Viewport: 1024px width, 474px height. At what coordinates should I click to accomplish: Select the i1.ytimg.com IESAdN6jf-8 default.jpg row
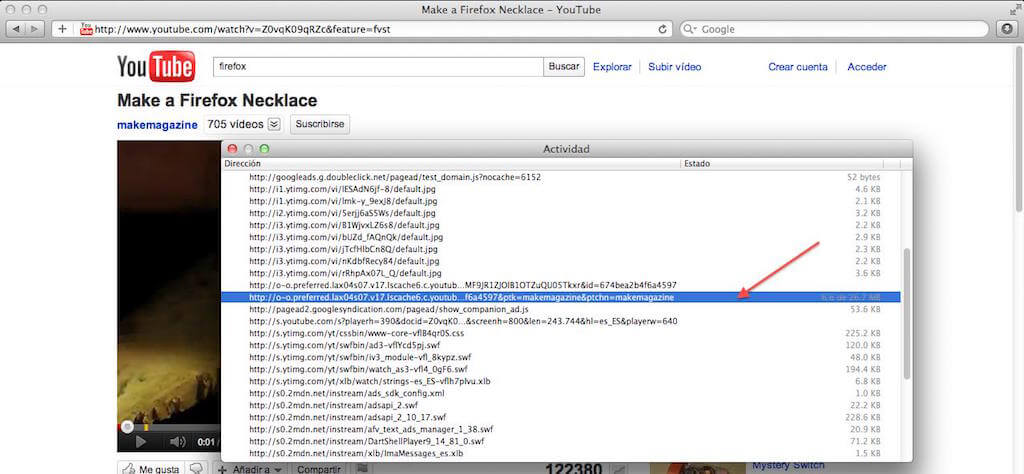[x=562, y=189]
